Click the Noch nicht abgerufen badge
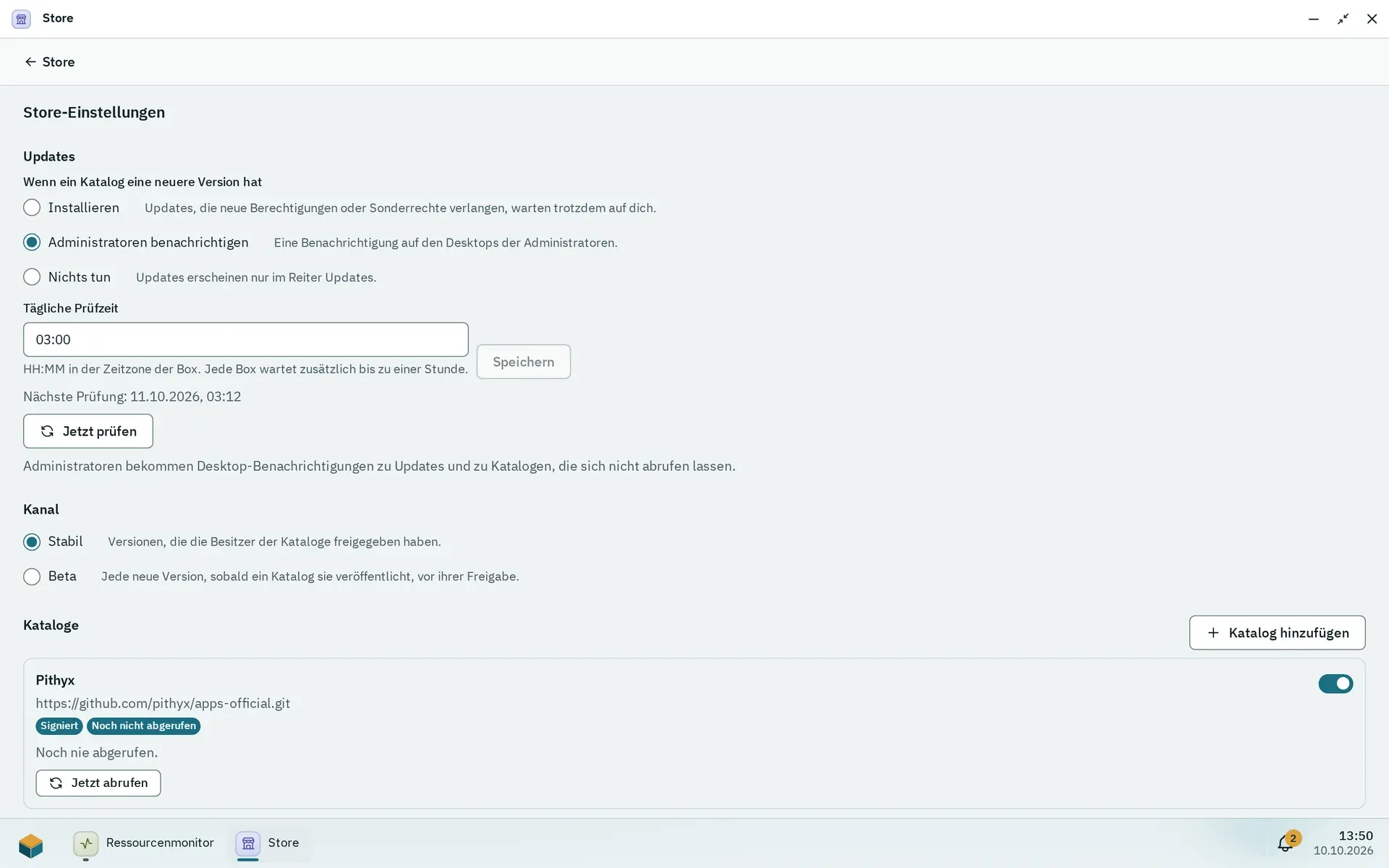The image size is (1389, 868). 144,726
